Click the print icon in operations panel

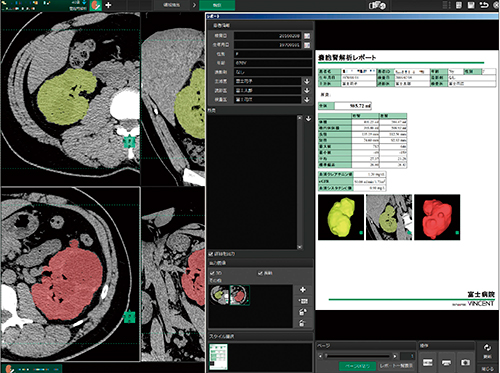446,362
